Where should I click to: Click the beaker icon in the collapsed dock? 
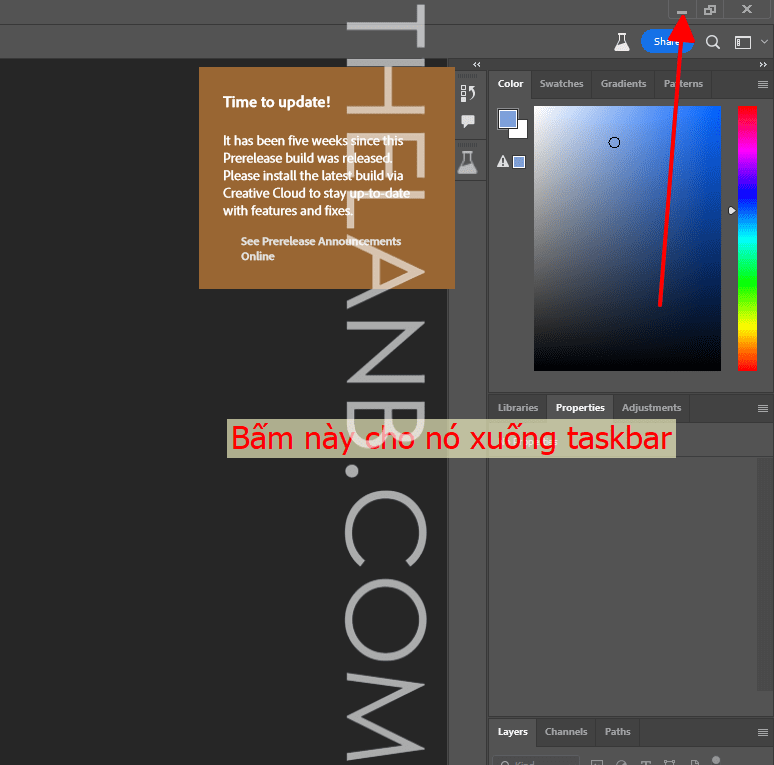pos(467,162)
